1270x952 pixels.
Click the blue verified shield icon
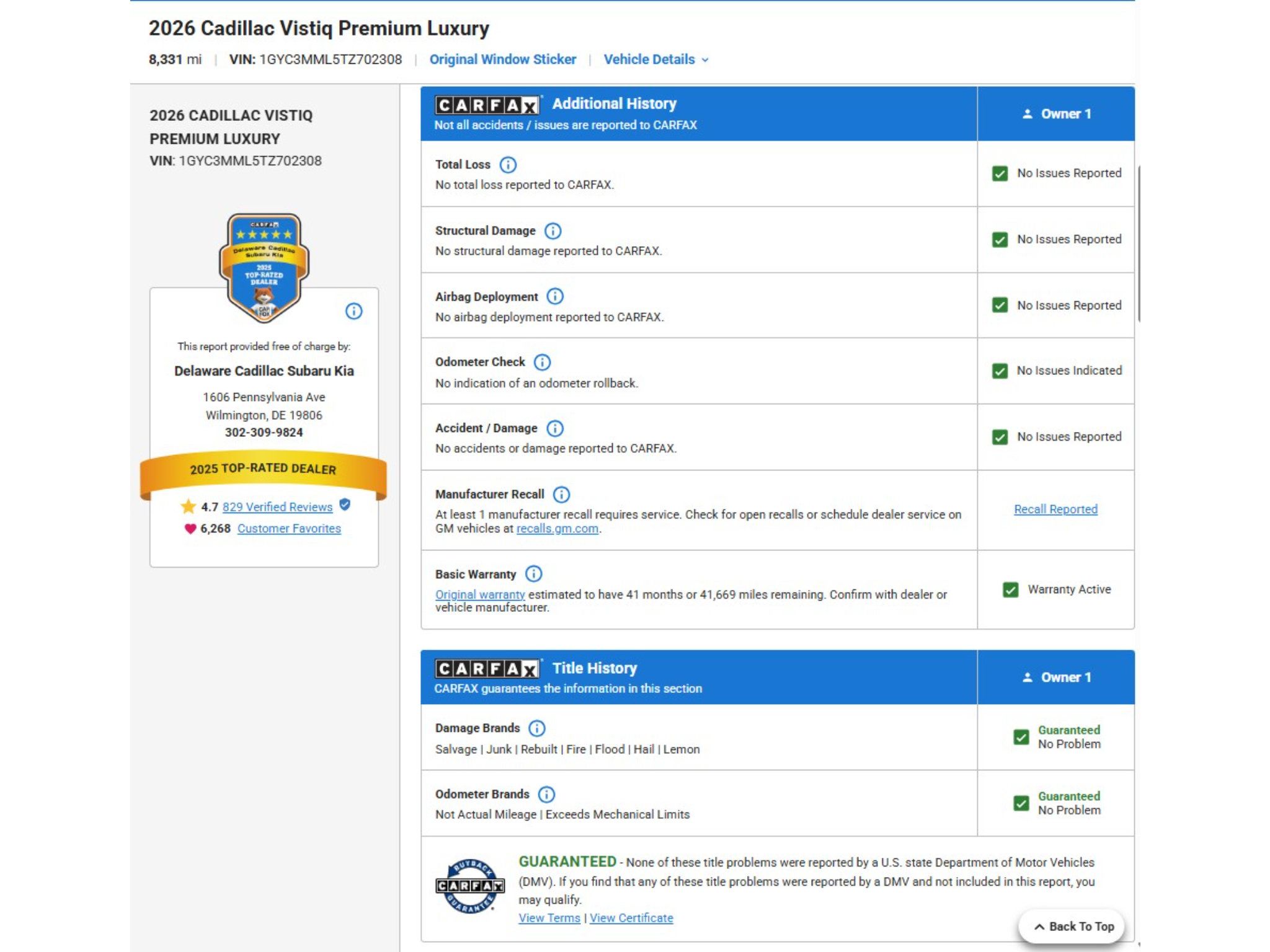point(345,506)
